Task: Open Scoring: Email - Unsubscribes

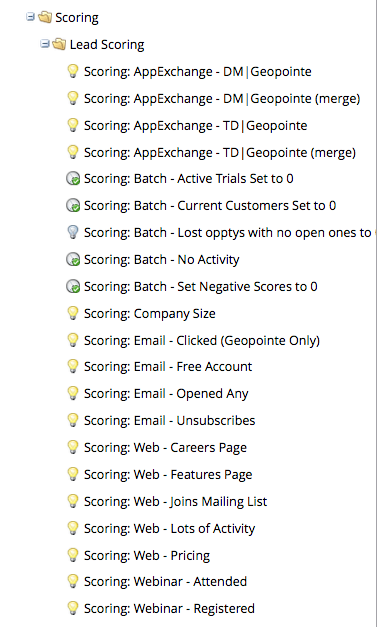Action: 170,421
